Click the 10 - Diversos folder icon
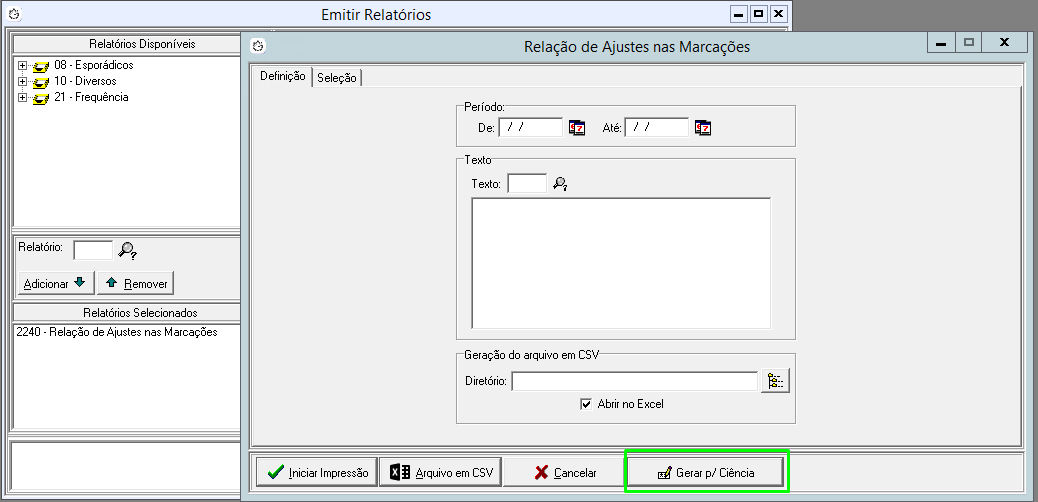 41,82
